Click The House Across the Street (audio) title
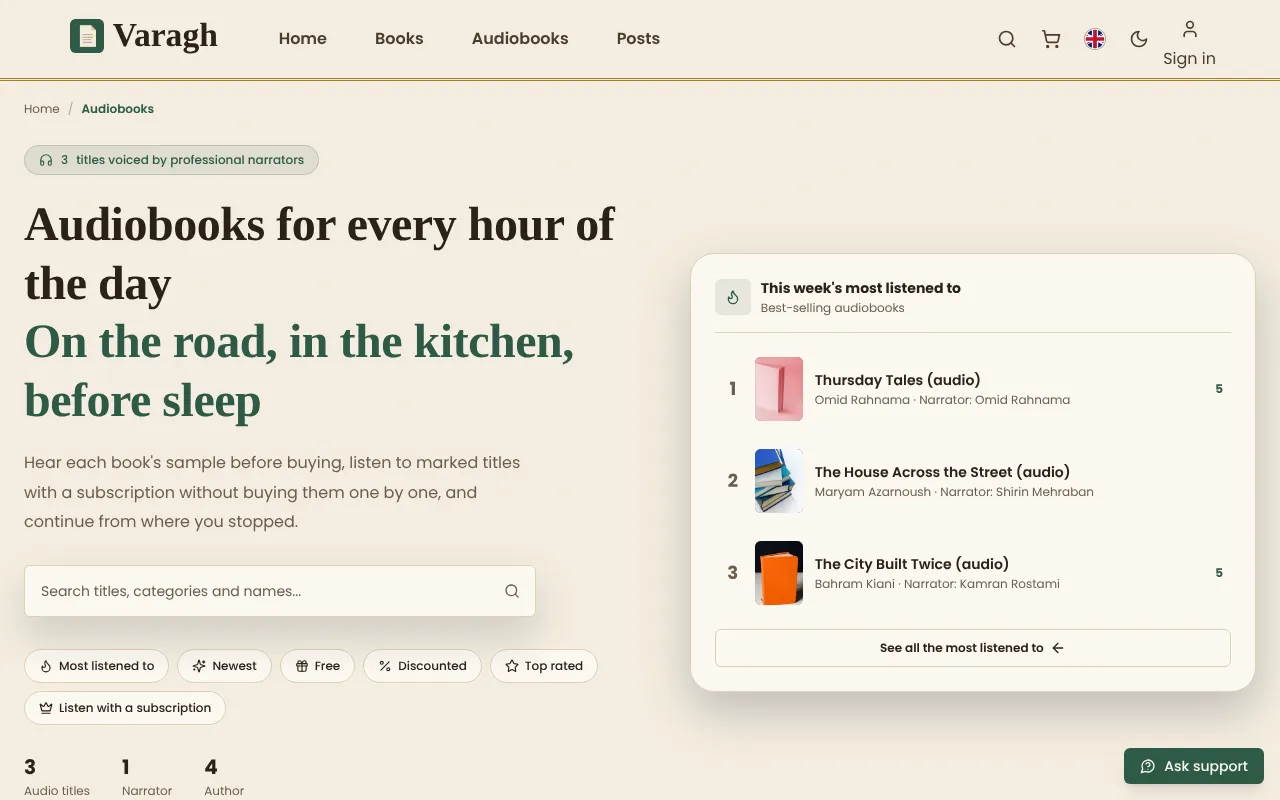The image size is (1280, 800). tap(942, 472)
